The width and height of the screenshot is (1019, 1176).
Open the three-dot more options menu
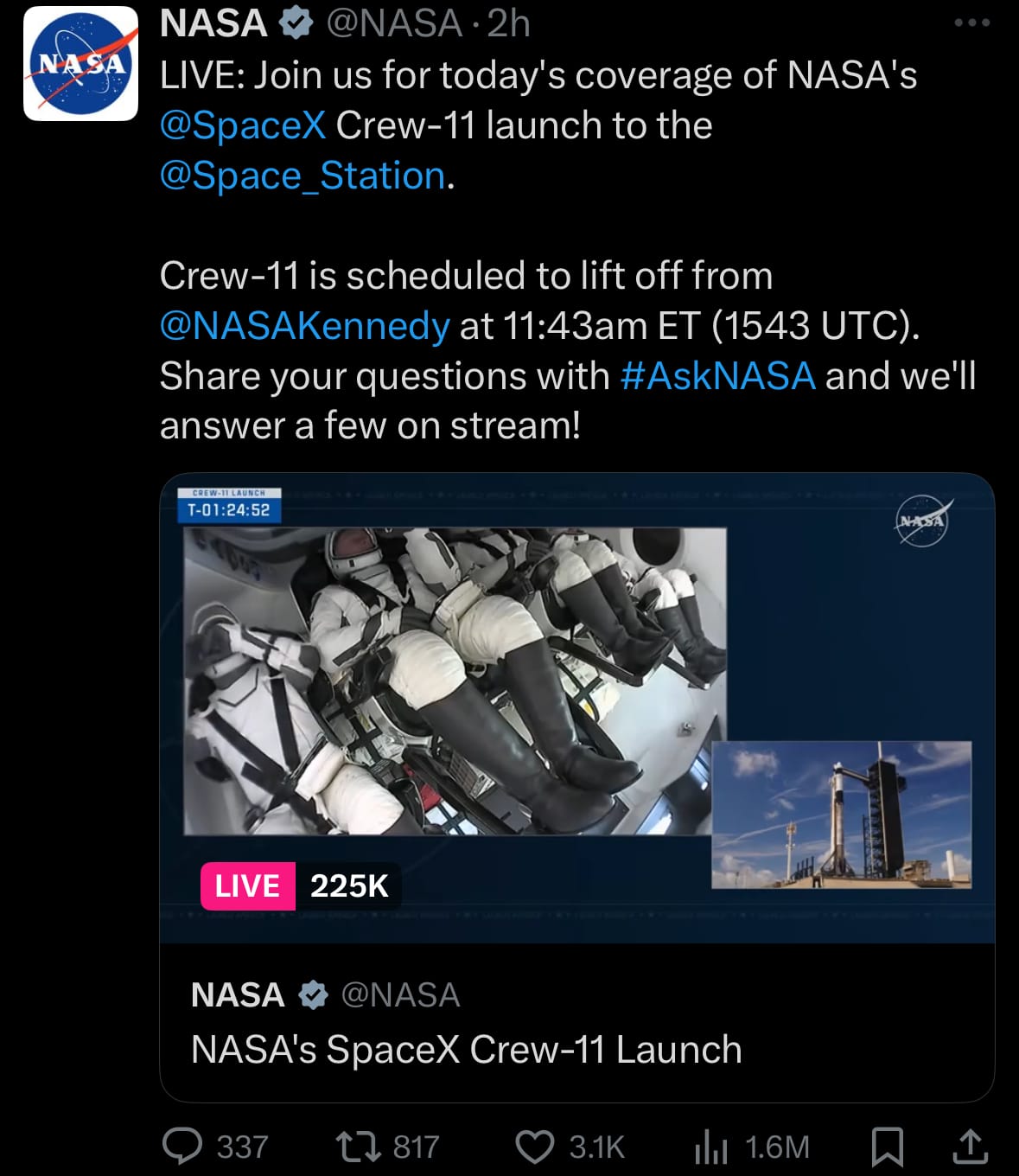(x=971, y=23)
